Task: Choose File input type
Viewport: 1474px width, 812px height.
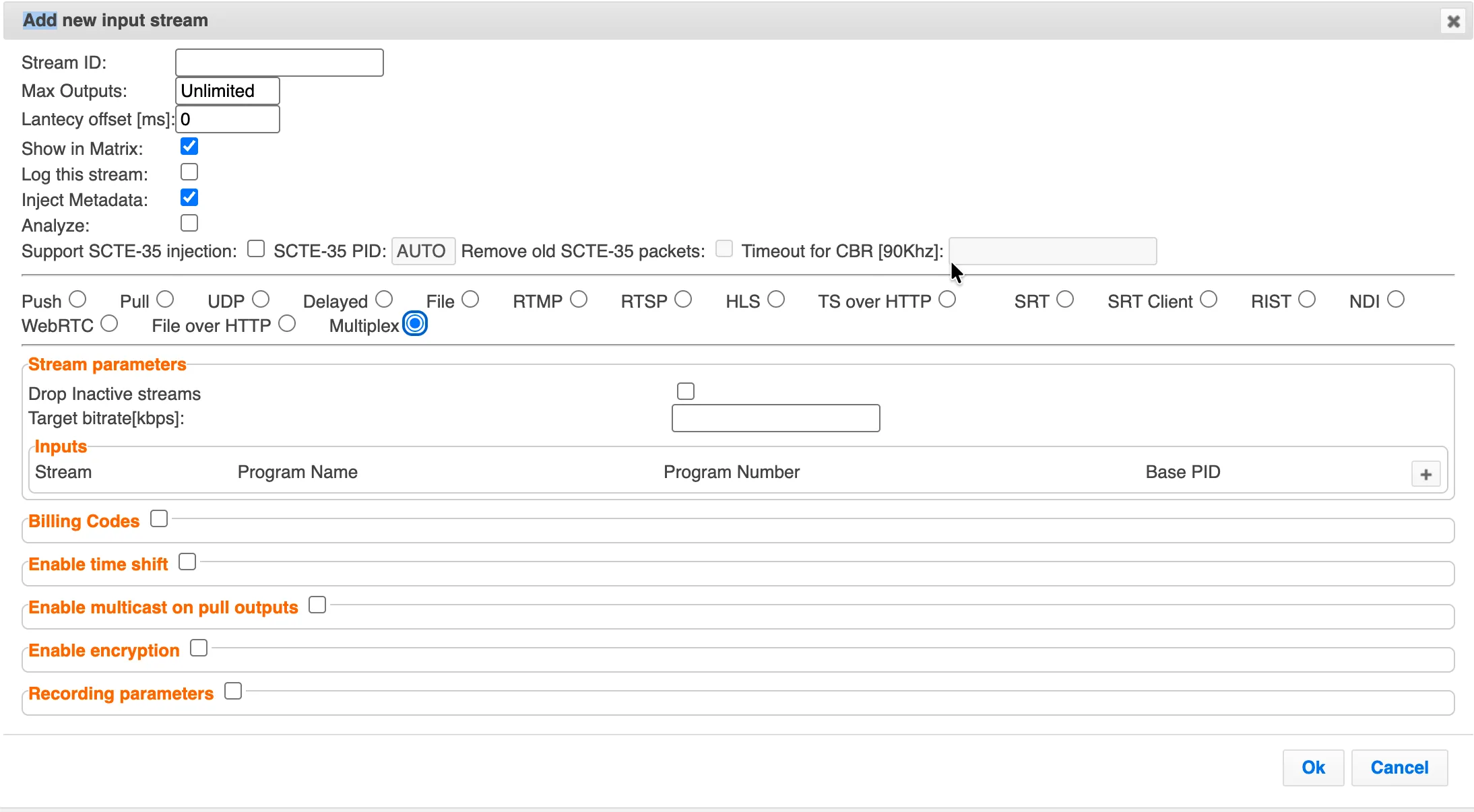Action: (x=470, y=299)
